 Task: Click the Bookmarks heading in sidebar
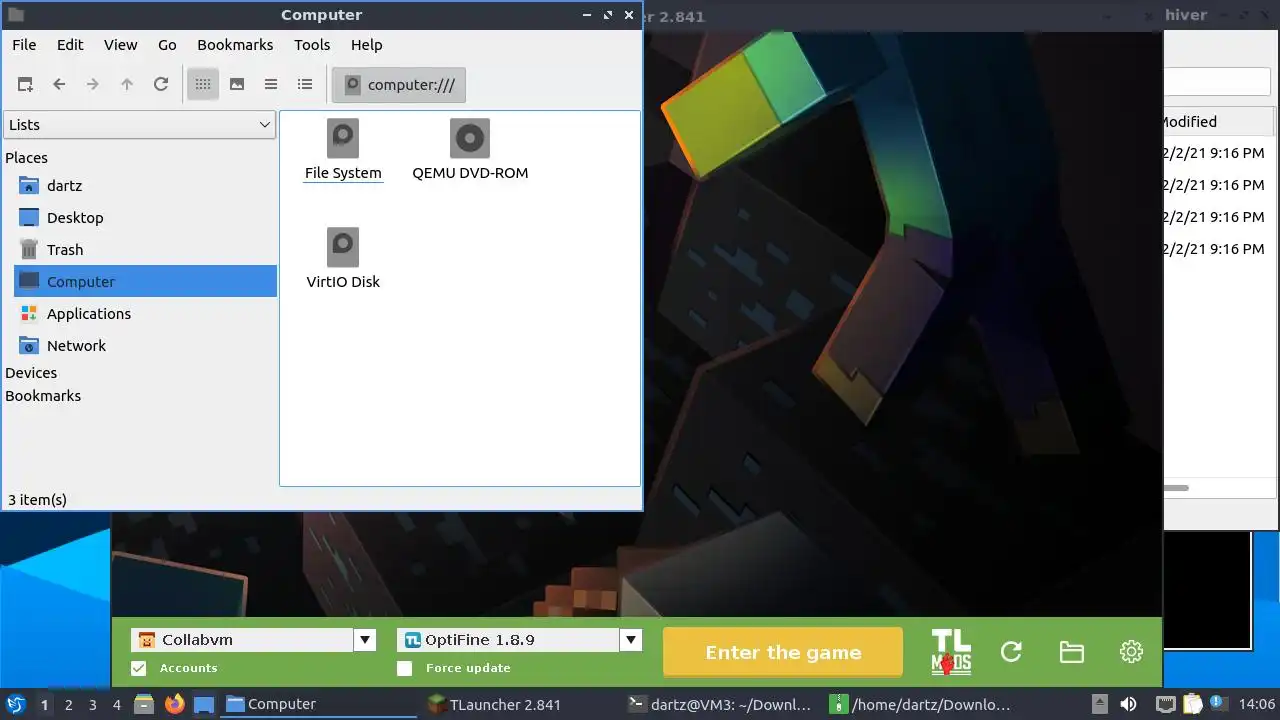coord(43,396)
